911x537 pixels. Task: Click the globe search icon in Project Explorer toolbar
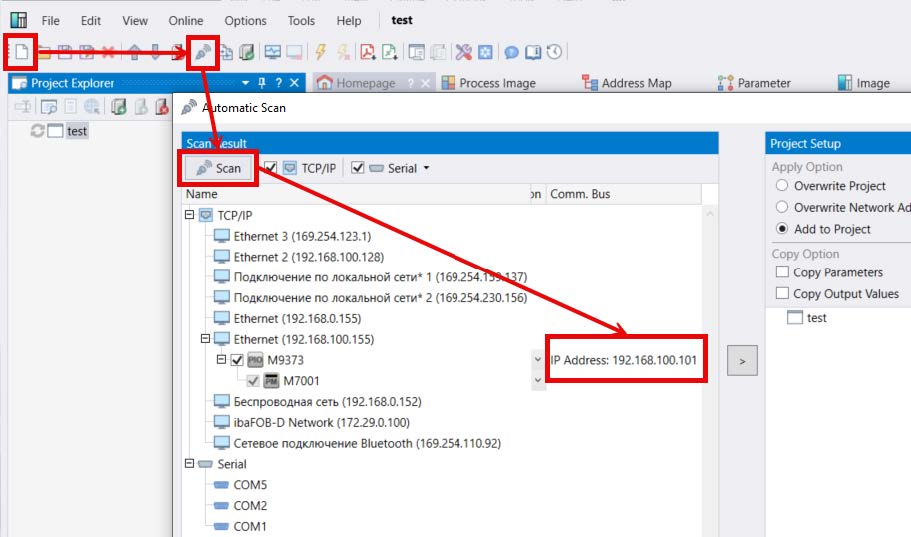pos(92,106)
